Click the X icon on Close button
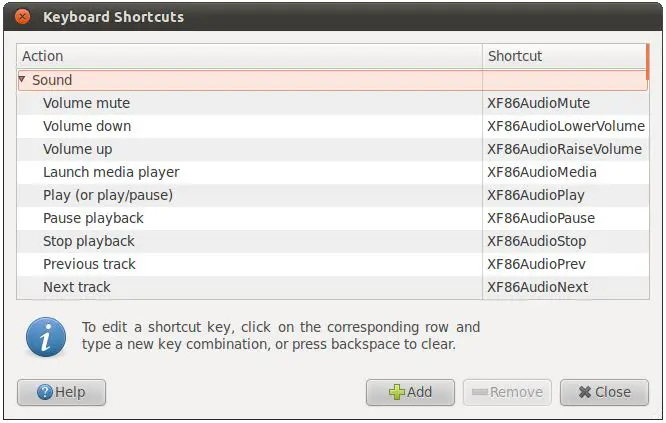 point(582,392)
